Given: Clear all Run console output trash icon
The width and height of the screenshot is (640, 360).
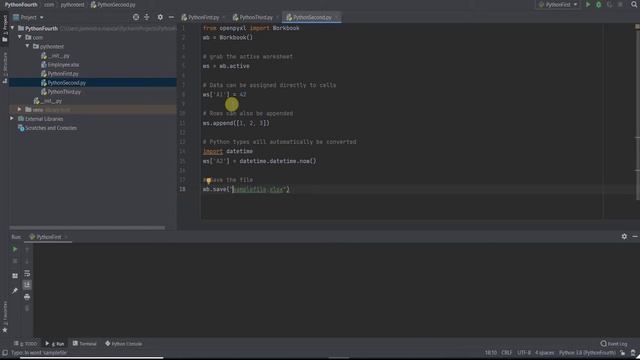Looking at the screenshot, I should pyautogui.click(x=27, y=309).
